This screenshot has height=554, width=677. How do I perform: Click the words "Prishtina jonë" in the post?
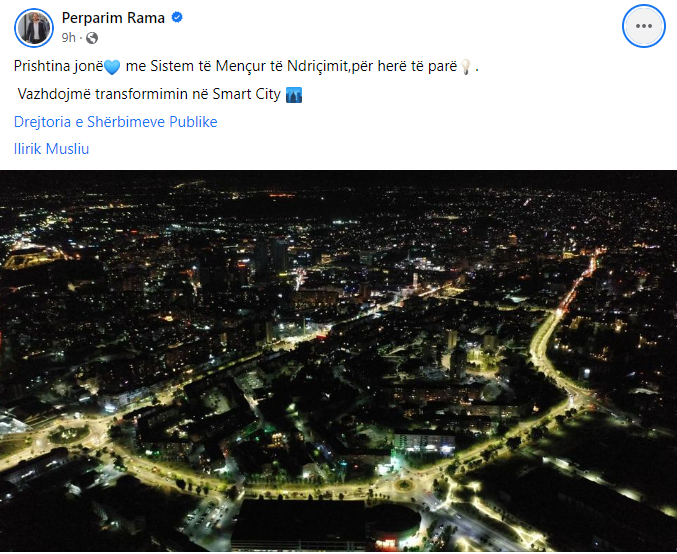click(x=59, y=66)
